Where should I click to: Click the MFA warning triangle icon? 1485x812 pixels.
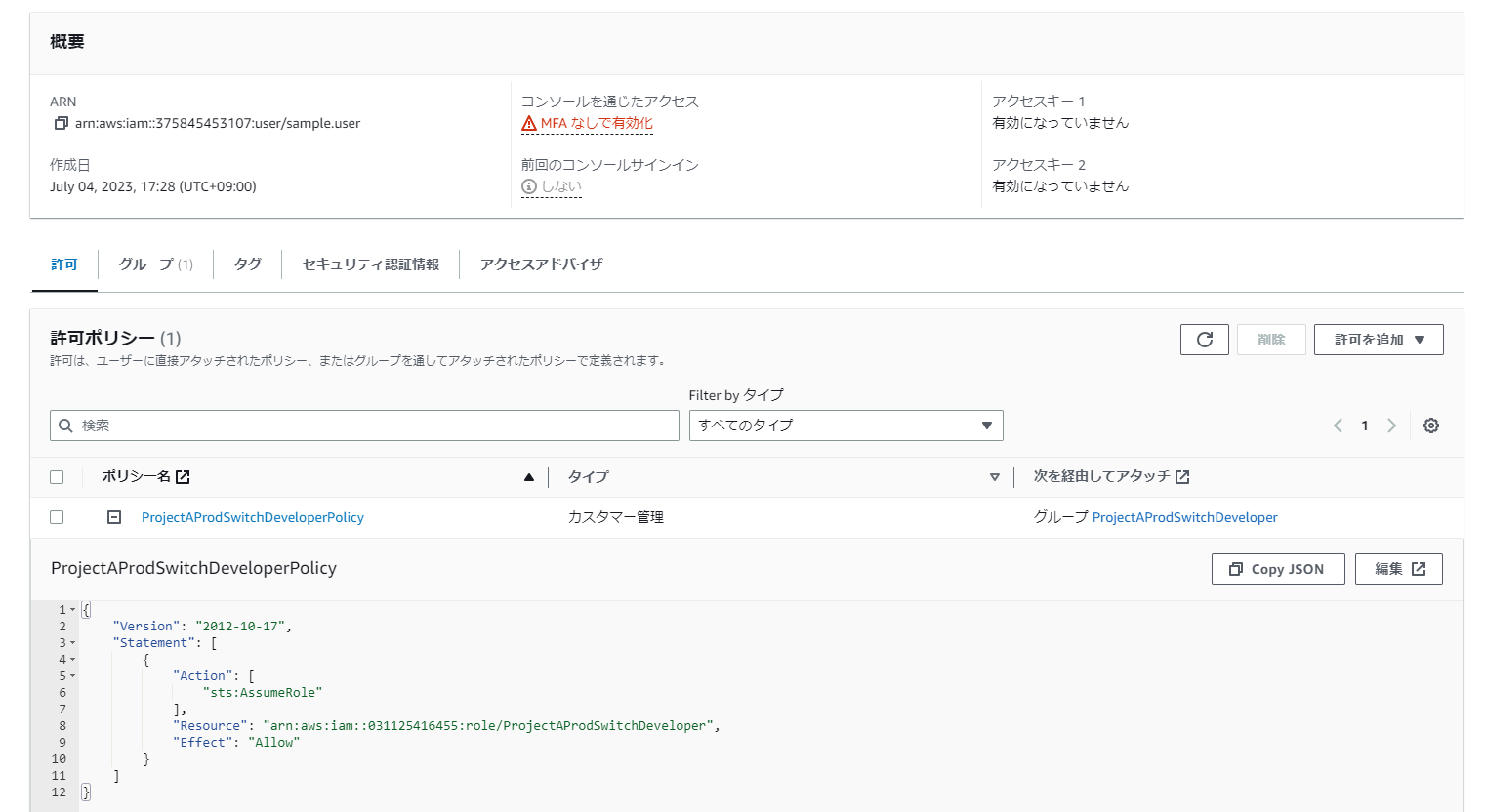[x=529, y=123]
